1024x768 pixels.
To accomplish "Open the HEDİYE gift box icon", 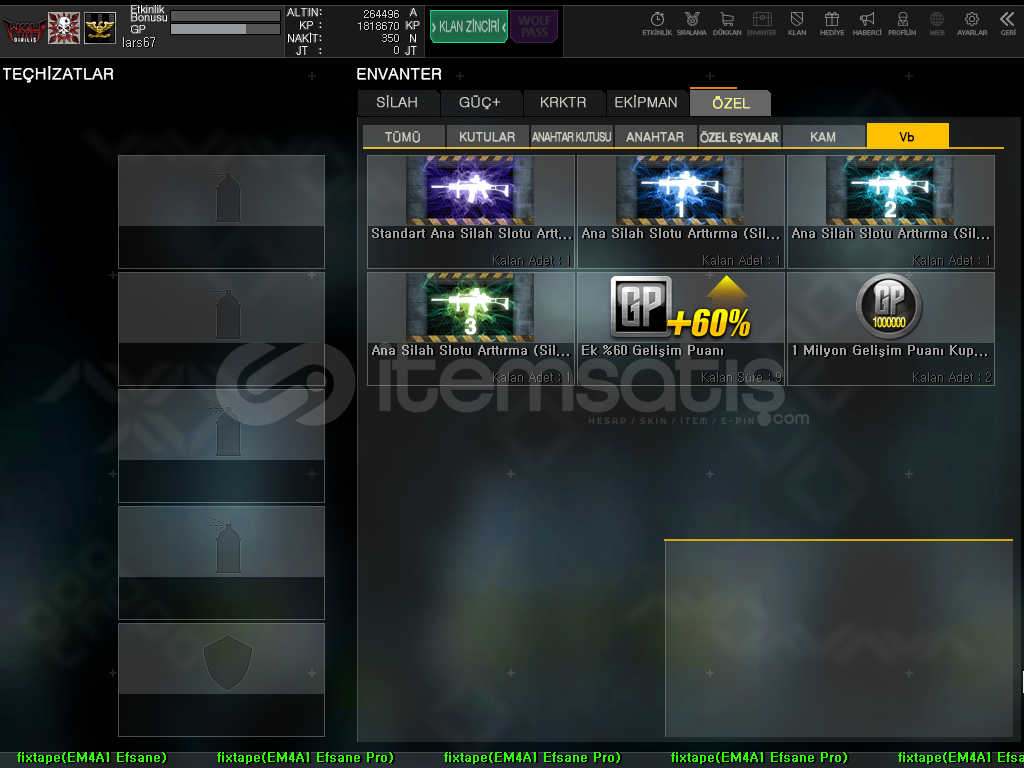I will click(832, 23).
